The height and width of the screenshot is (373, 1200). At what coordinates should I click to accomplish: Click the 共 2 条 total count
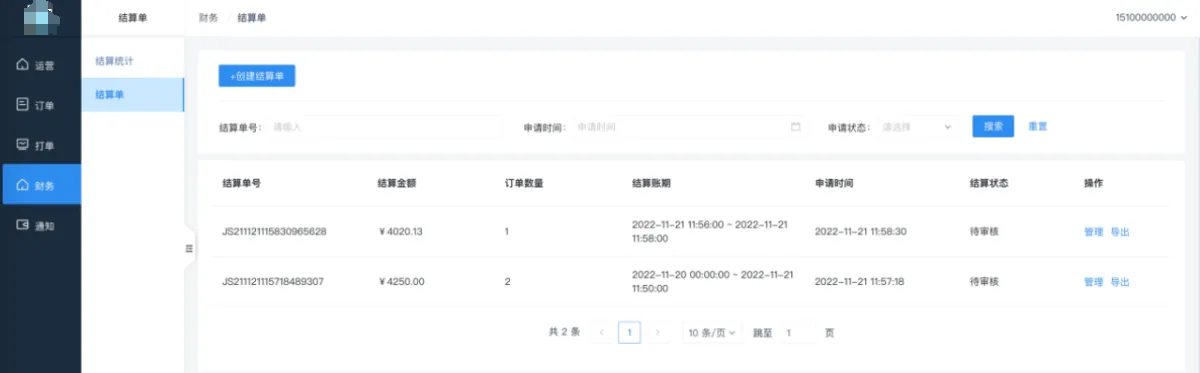[x=564, y=332]
